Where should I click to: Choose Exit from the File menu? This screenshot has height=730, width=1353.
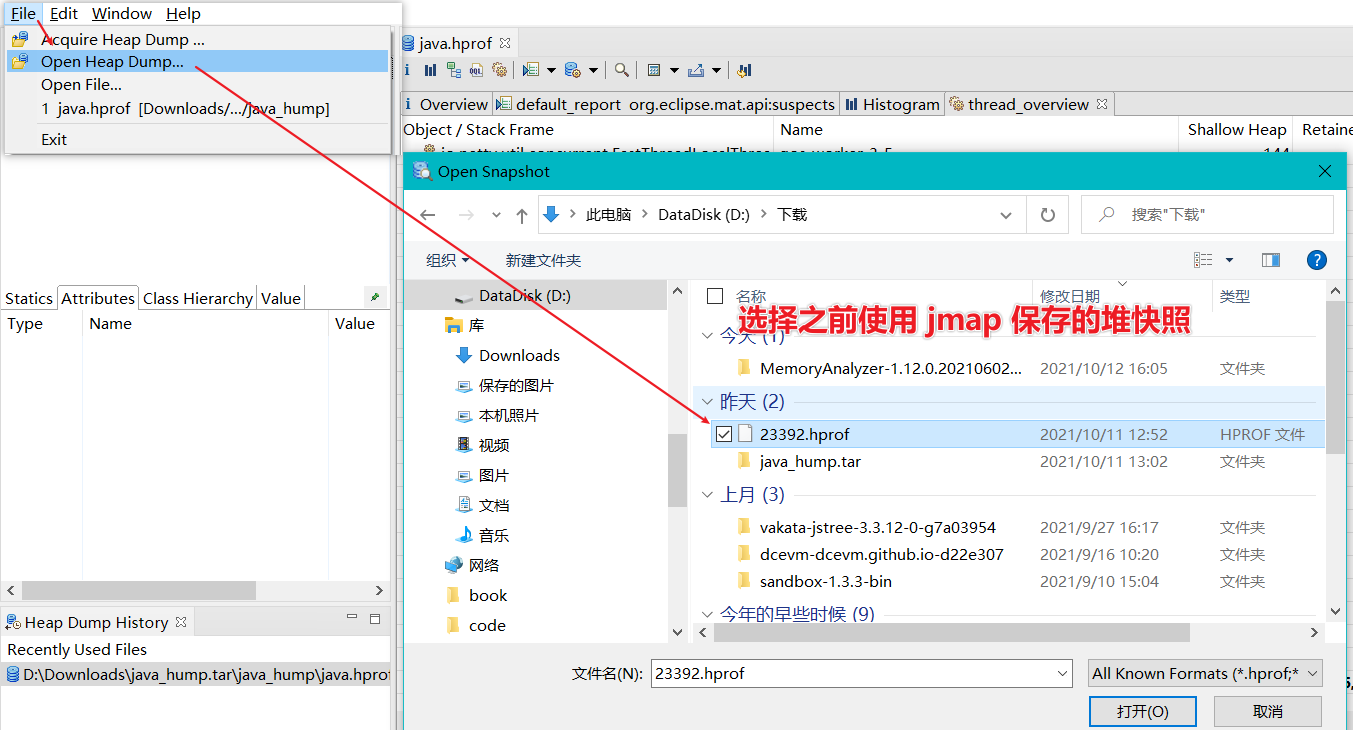pos(197,139)
